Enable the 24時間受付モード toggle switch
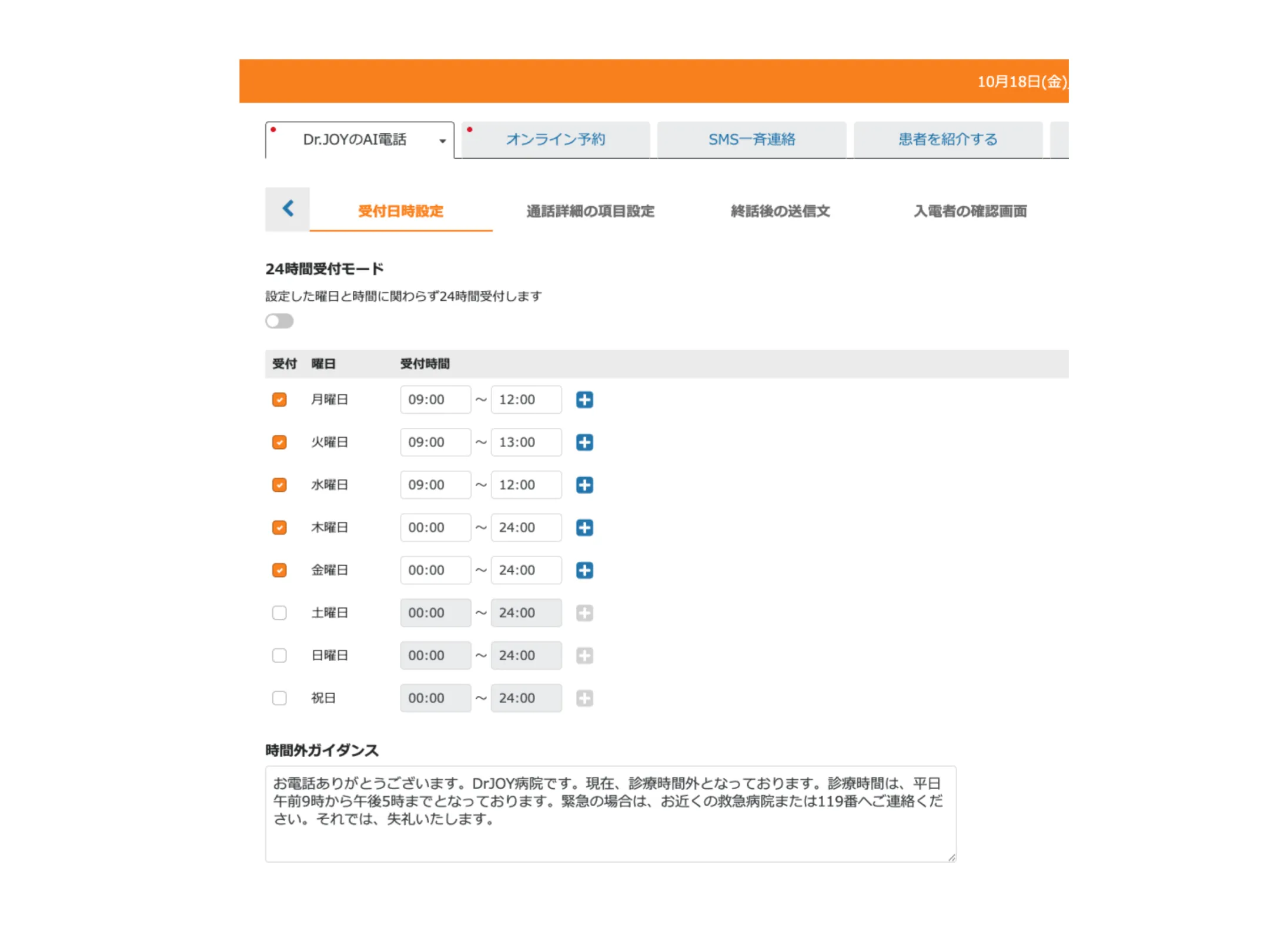The height and width of the screenshot is (952, 1270). tap(279, 321)
